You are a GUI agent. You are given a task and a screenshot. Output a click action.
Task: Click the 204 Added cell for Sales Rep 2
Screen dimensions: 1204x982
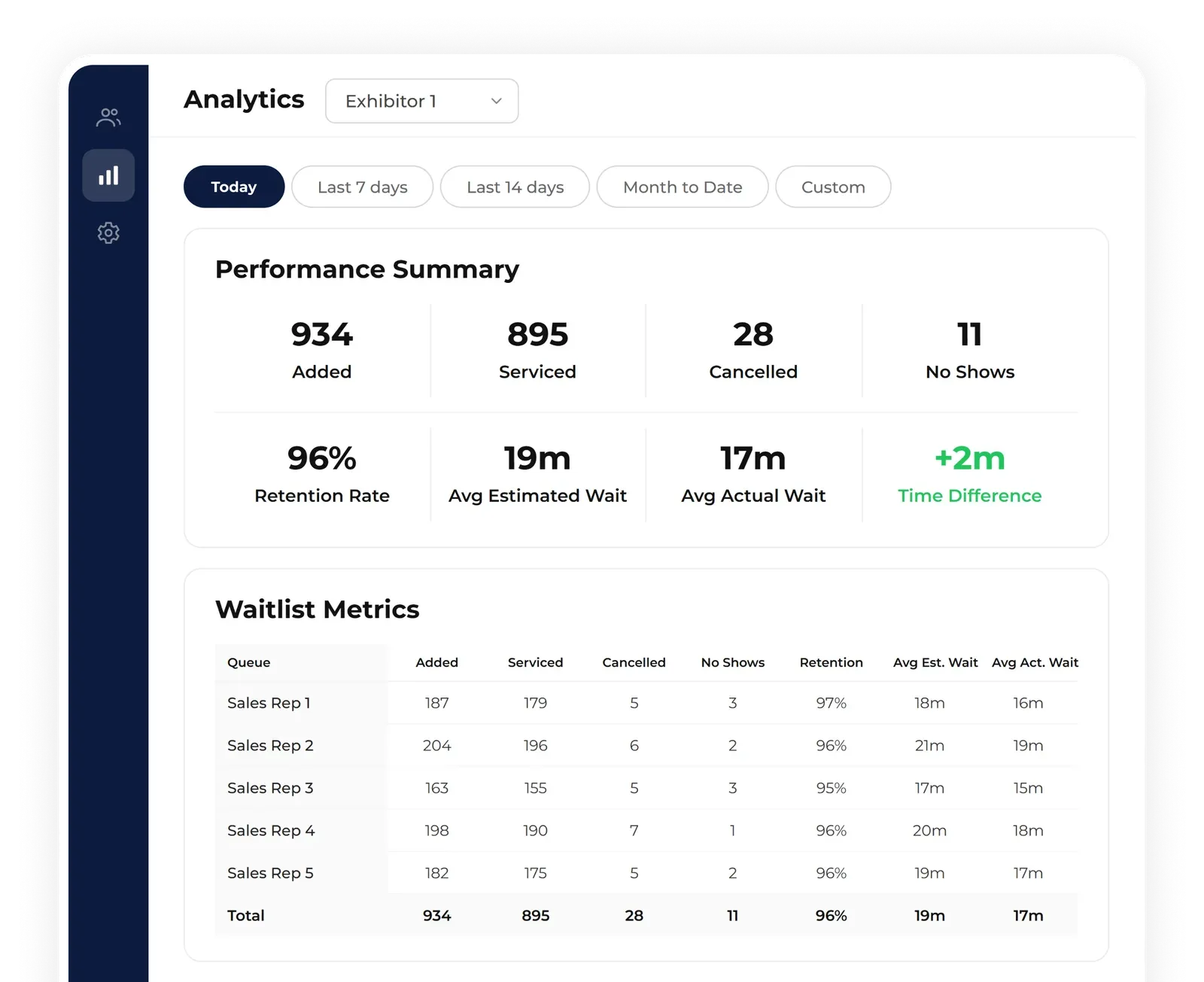[x=437, y=746]
